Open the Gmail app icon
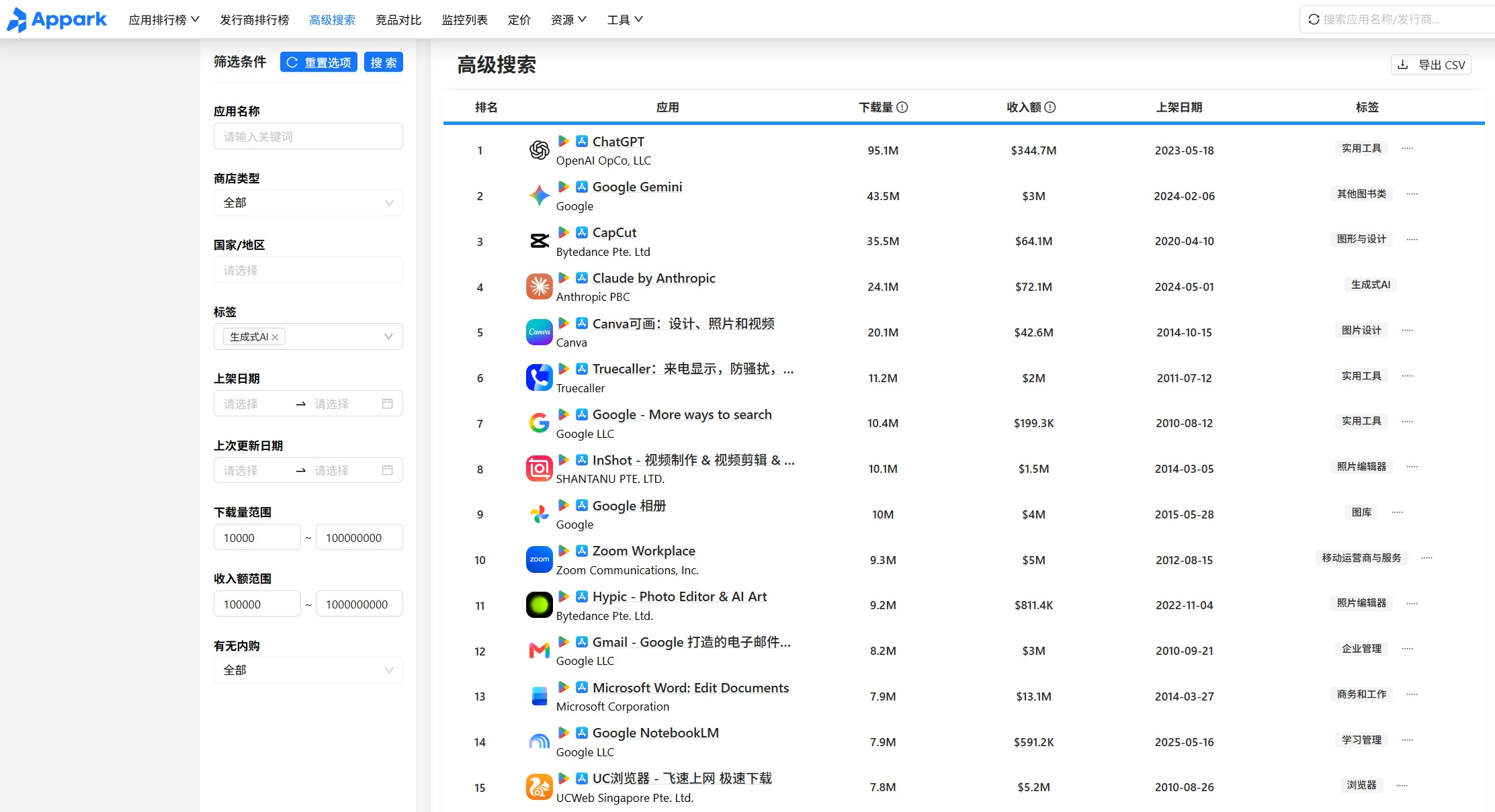The height and width of the screenshot is (812, 1495). point(539,651)
